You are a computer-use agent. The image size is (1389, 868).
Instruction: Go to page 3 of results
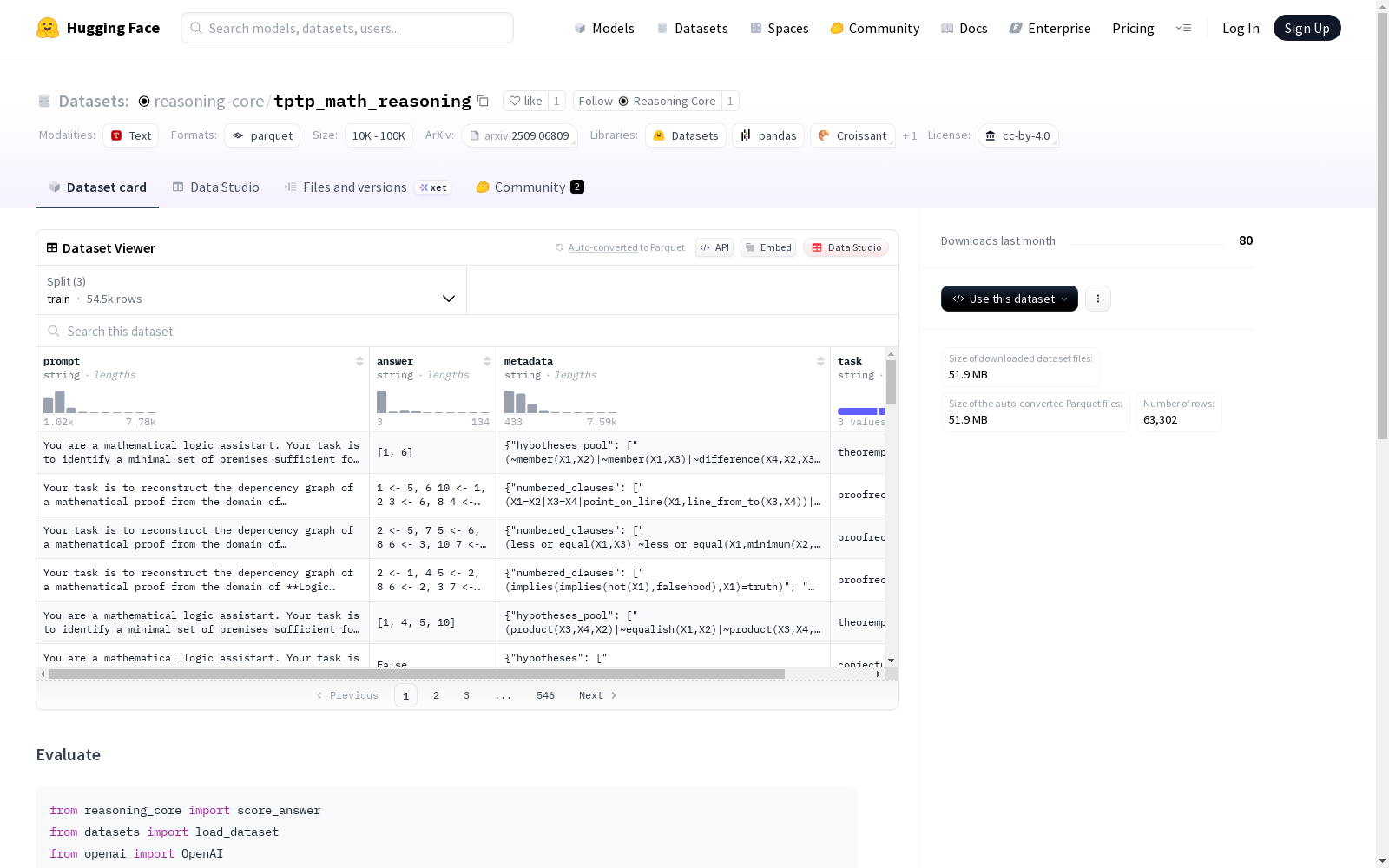click(x=466, y=695)
